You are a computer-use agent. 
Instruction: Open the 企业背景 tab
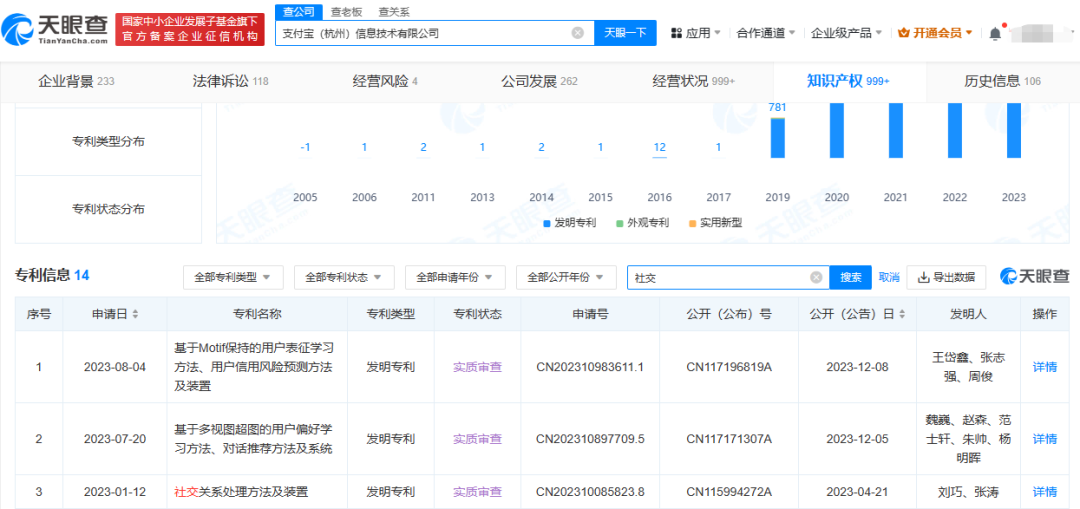click(x=76, y=81)
